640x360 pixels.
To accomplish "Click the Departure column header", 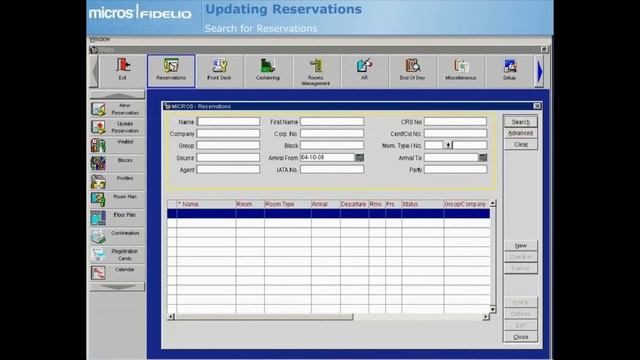I will (354, 204).
